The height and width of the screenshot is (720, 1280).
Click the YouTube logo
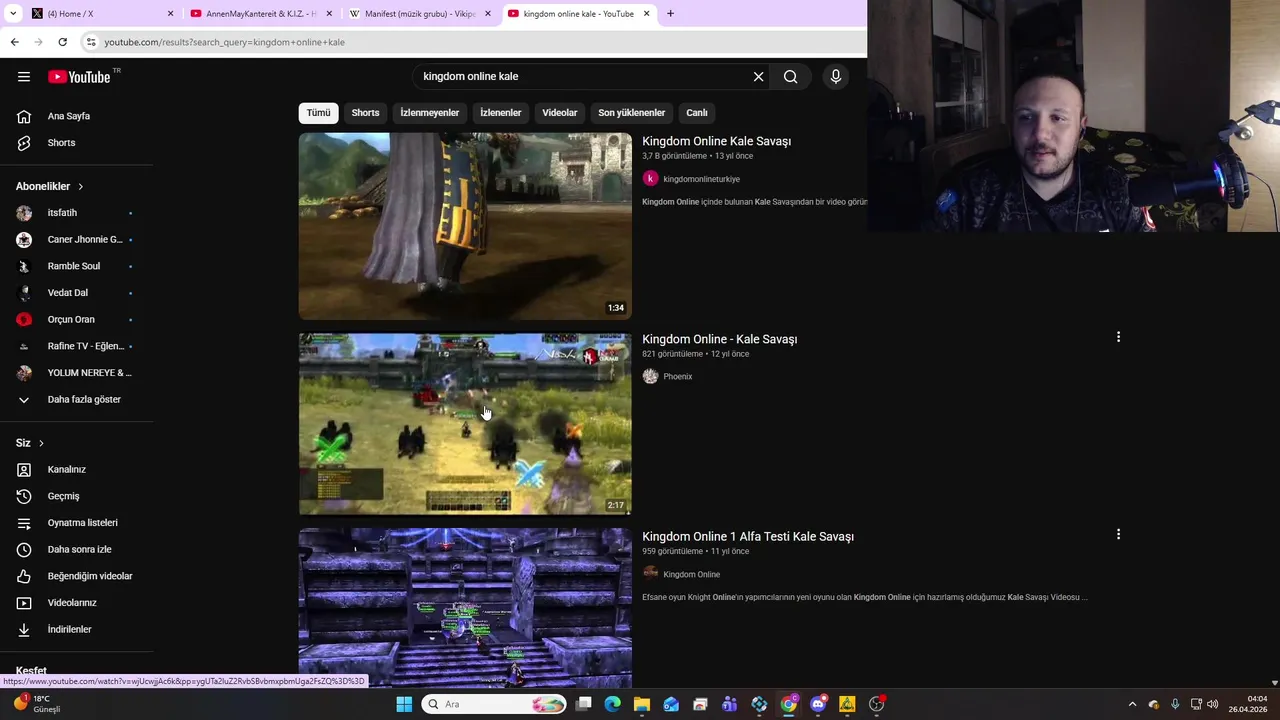pyautogui.click(x=79, y=77)
